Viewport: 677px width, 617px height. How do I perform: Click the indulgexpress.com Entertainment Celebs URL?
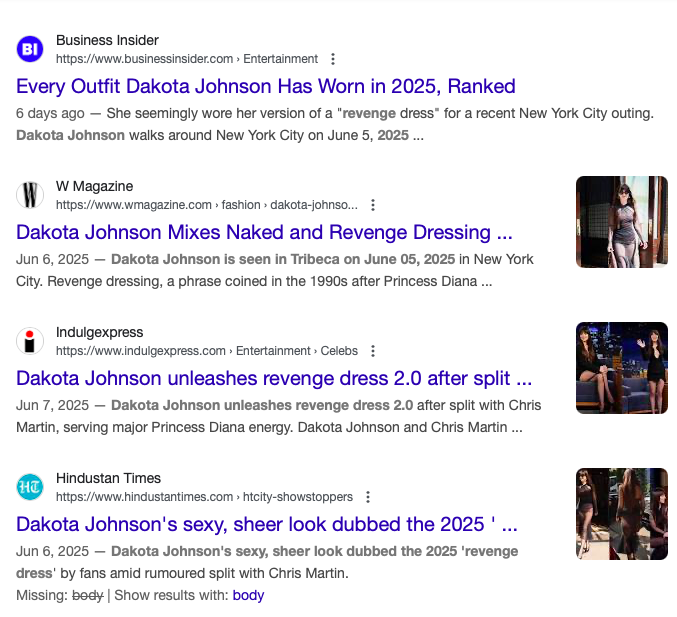207,351
